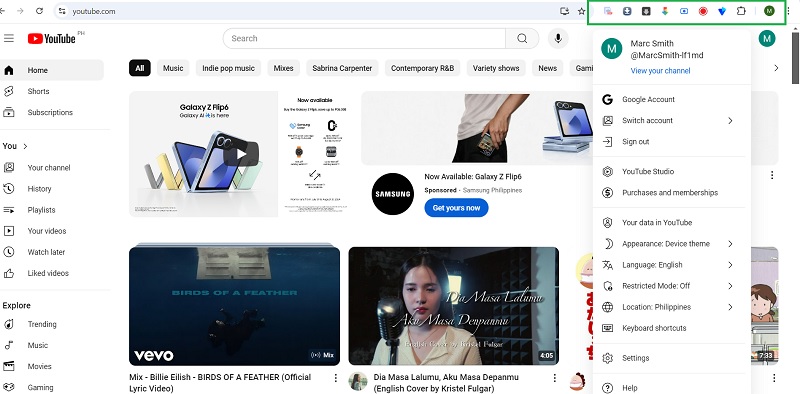
Task: Click into the Search input field
Action: (364, 38)
